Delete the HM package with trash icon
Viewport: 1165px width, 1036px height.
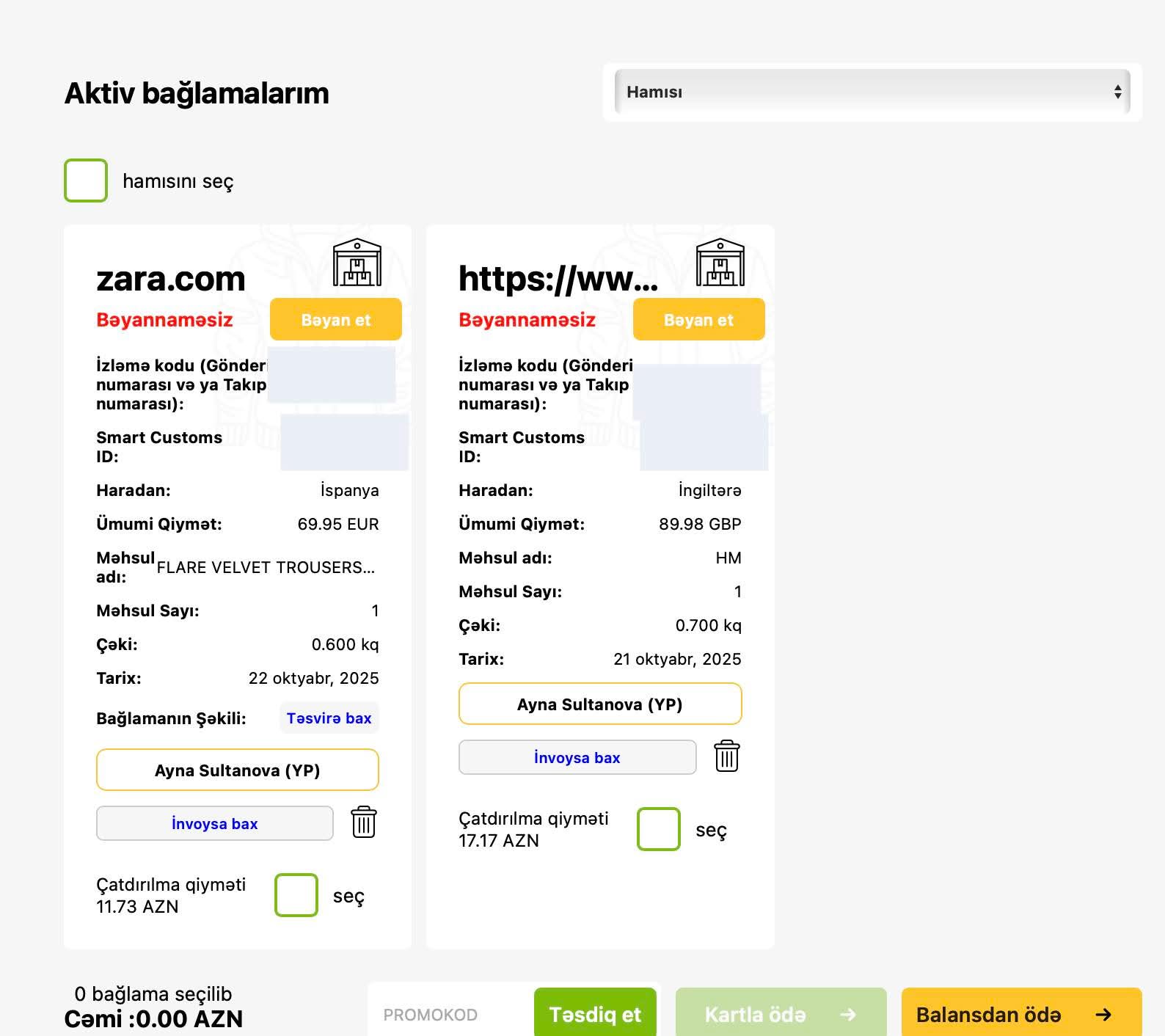(727, 756)
